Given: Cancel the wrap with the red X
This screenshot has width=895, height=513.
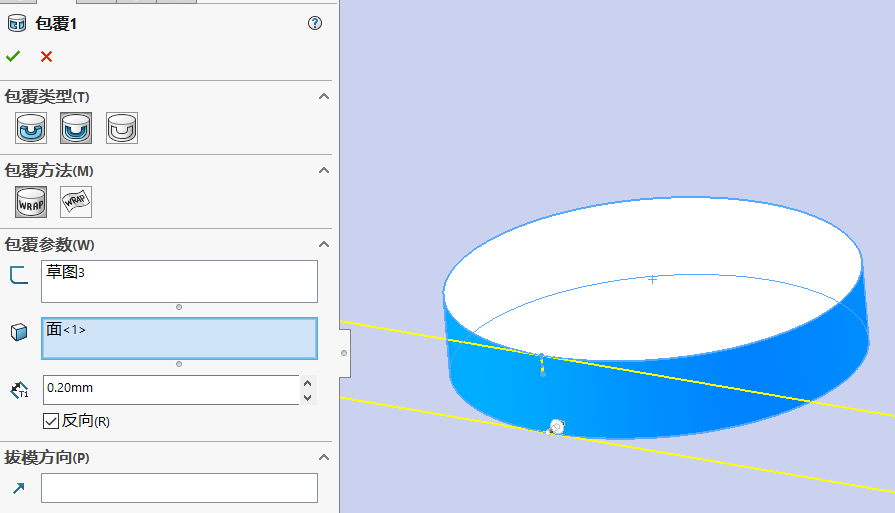Looking at the screenshot, I should (x=46, y=57).
